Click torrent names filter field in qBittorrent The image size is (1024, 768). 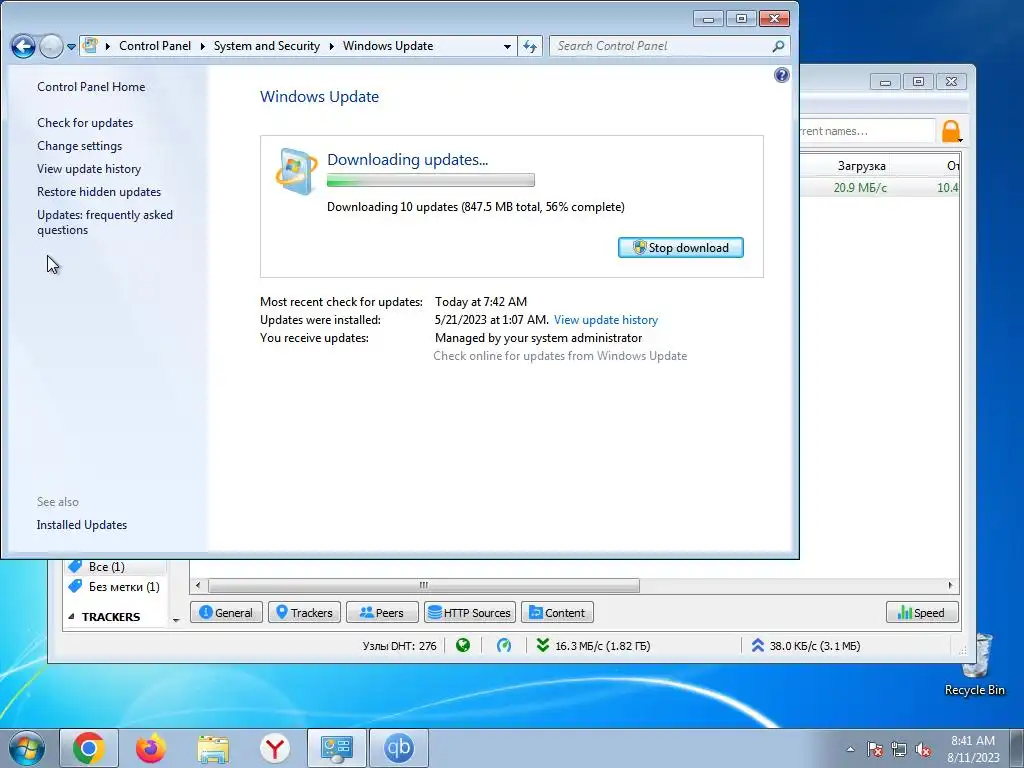pyautogui.click(x=867, y=131)
